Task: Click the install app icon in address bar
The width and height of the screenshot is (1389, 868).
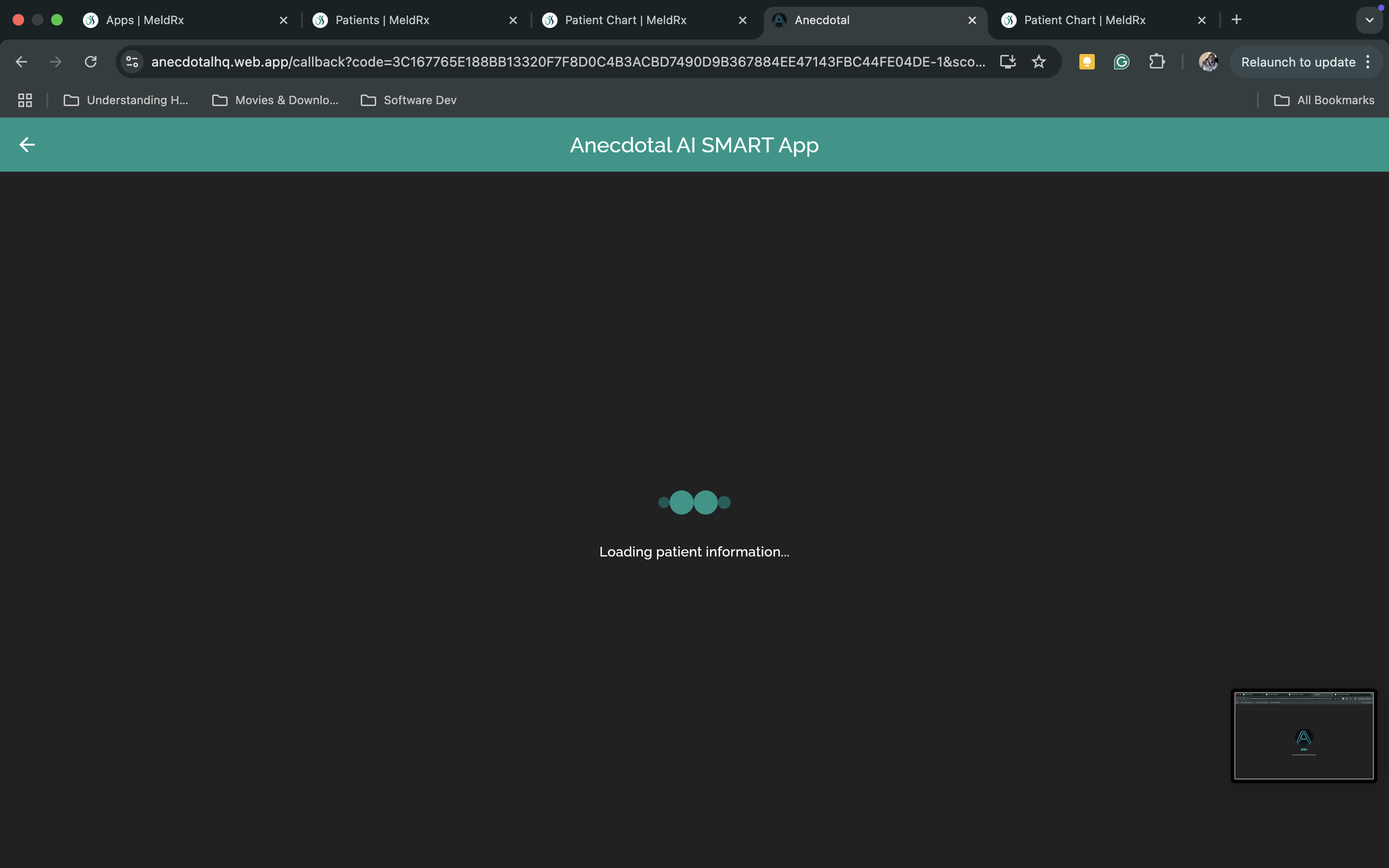Action: 1008,62
